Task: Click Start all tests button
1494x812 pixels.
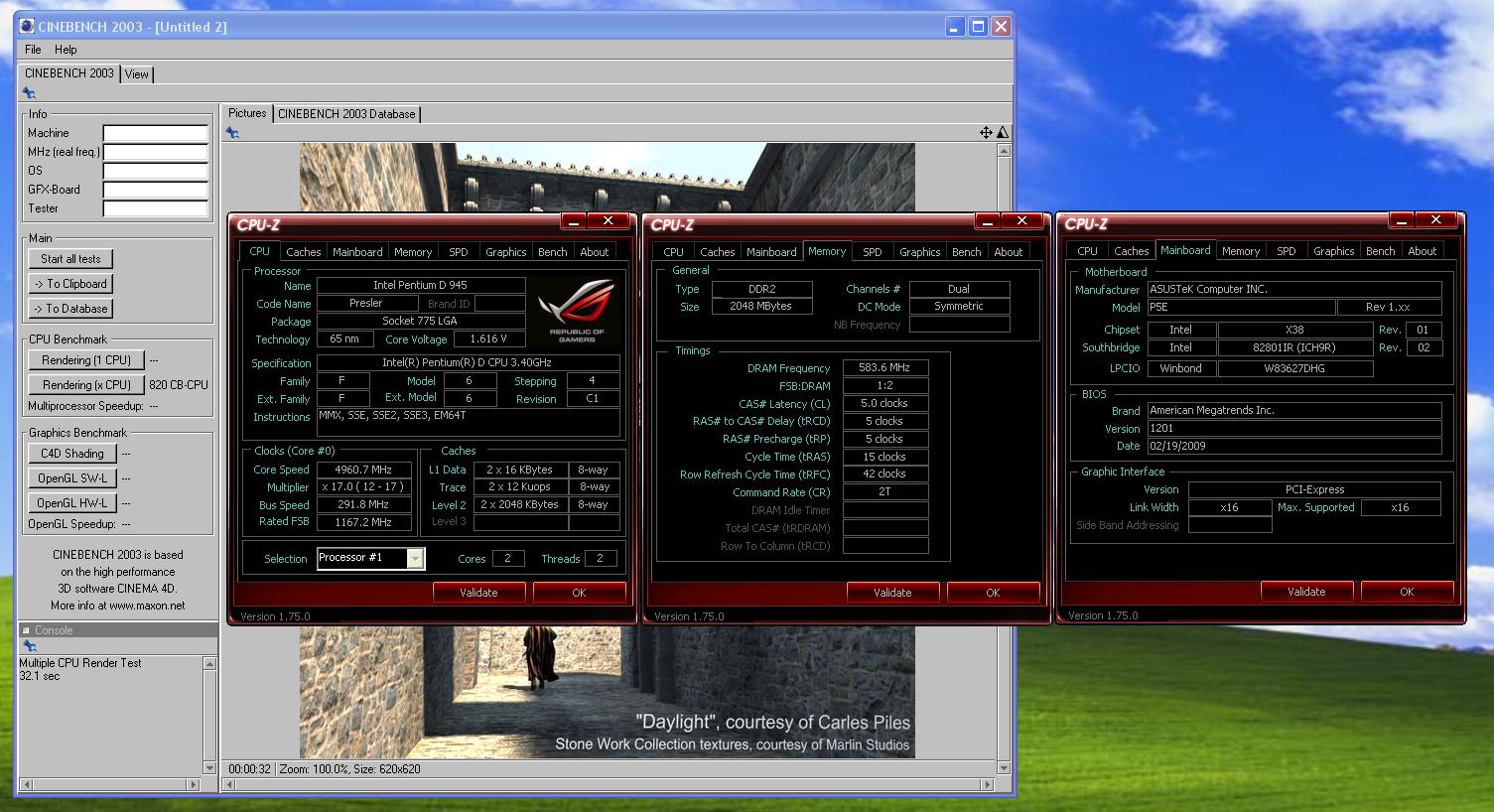Action: pyautogui.click(x=70, y=259)
